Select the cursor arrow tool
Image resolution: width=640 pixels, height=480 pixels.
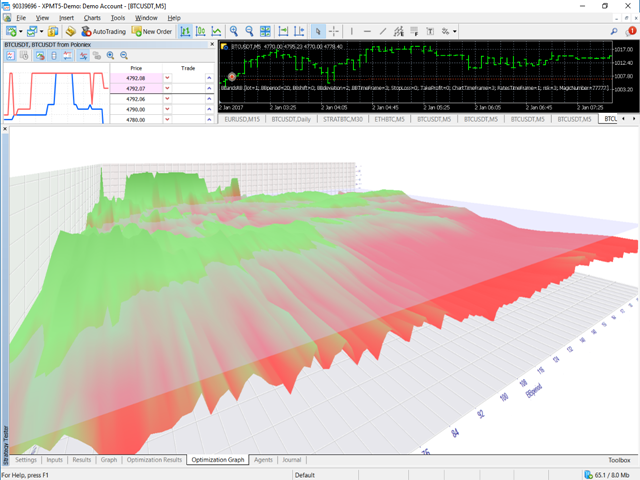click(x=318, y=31)
